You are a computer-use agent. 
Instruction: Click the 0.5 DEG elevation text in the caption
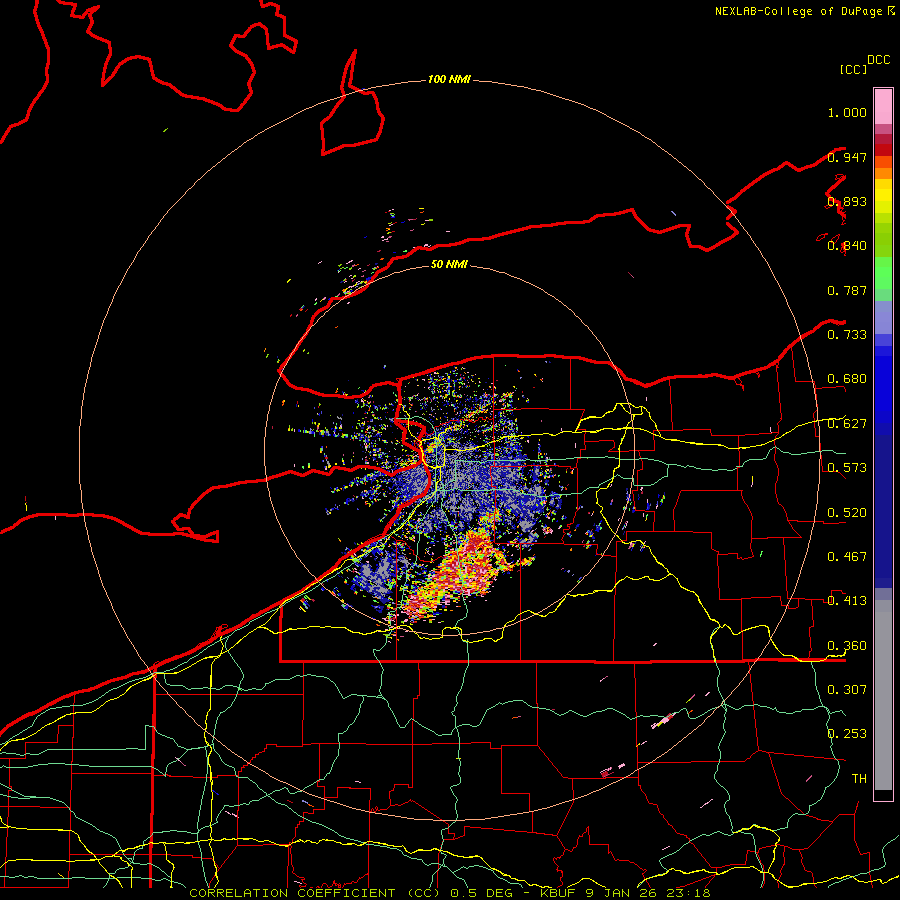pyautogui.click(x=482, y=893)
